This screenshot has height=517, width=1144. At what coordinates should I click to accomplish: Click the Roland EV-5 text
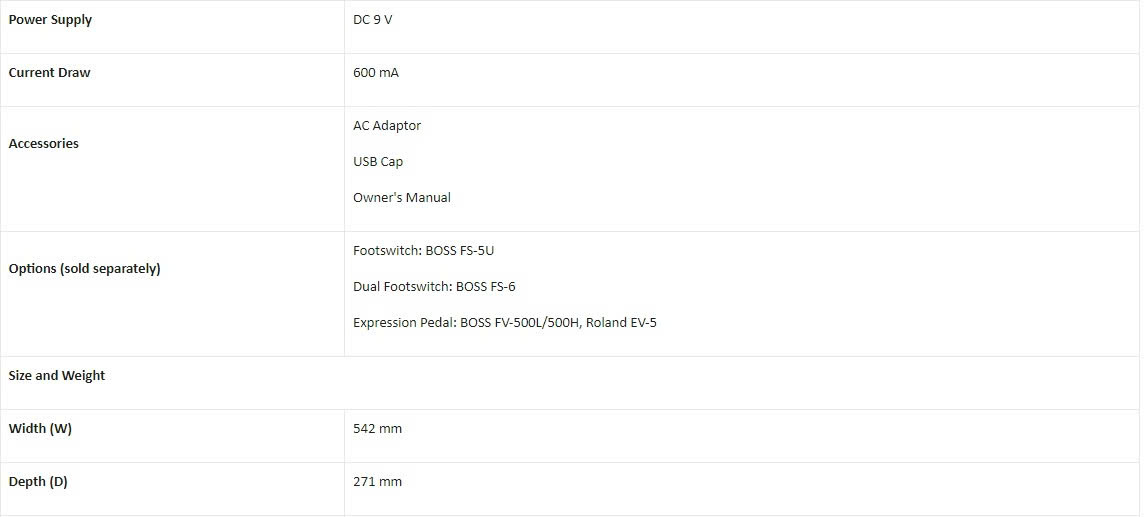click(x=622, y=323)
